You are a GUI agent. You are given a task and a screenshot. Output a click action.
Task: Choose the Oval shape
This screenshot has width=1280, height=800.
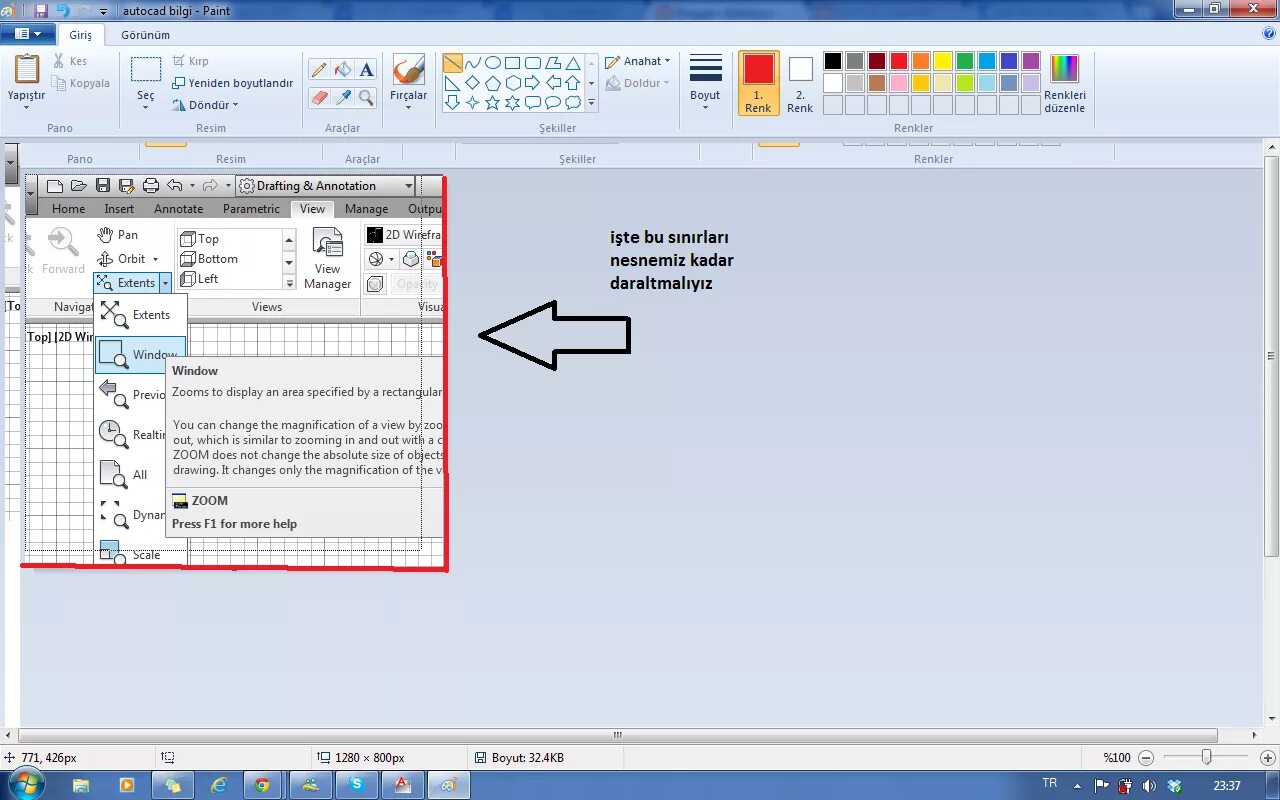point(493,63)
